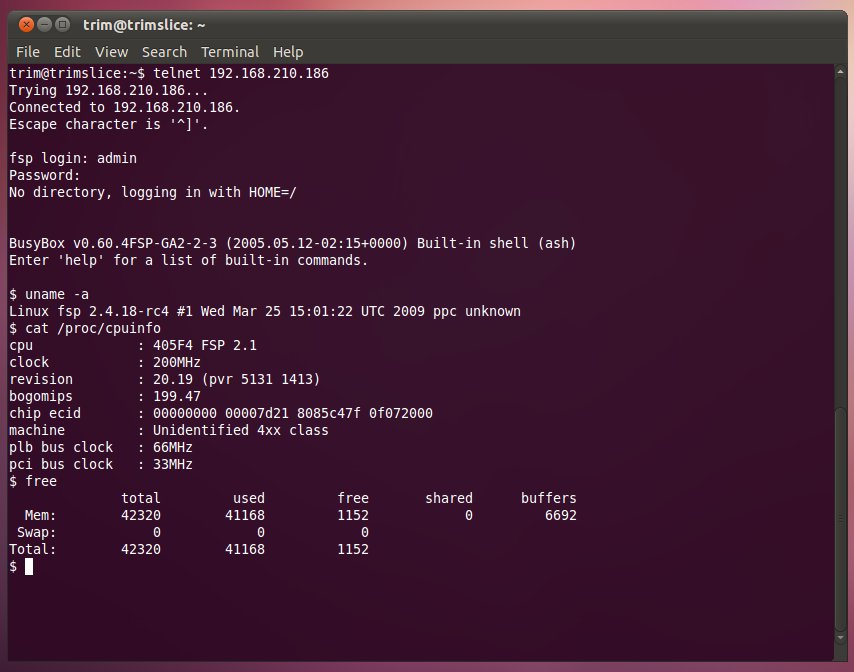This screenshot has width=854, height=672.
Task: Open the File menu
Action: coord(28,52)
